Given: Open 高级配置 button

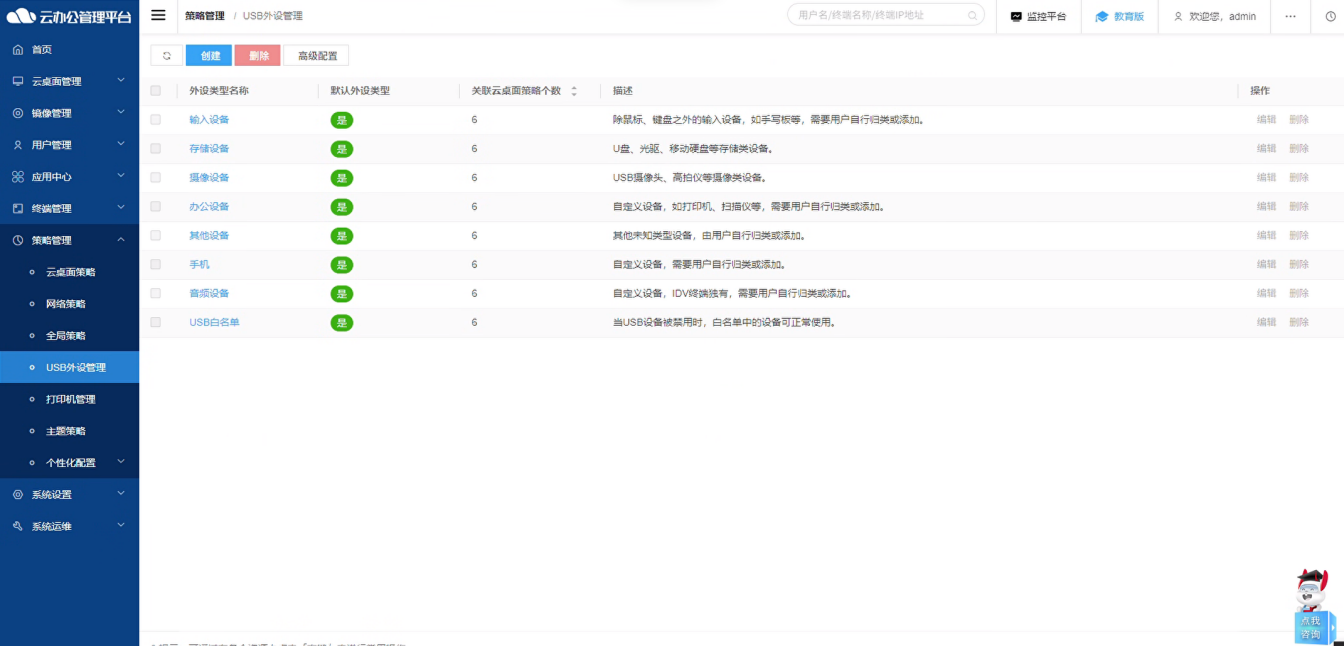Looking at the screenshot, I should click(317, 56).
